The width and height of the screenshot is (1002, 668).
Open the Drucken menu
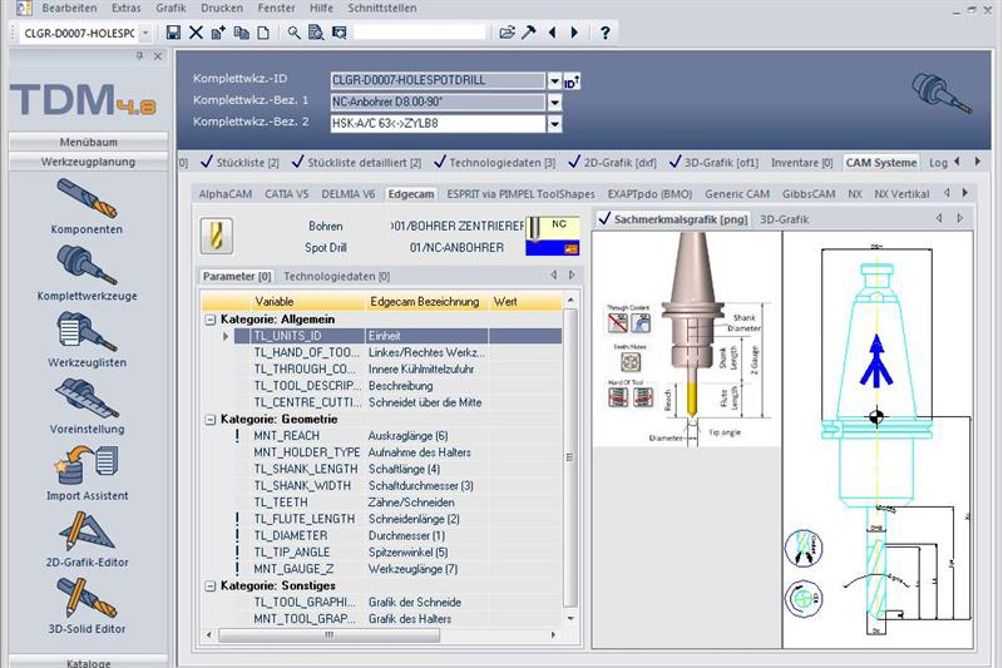[x=222, y=8]
